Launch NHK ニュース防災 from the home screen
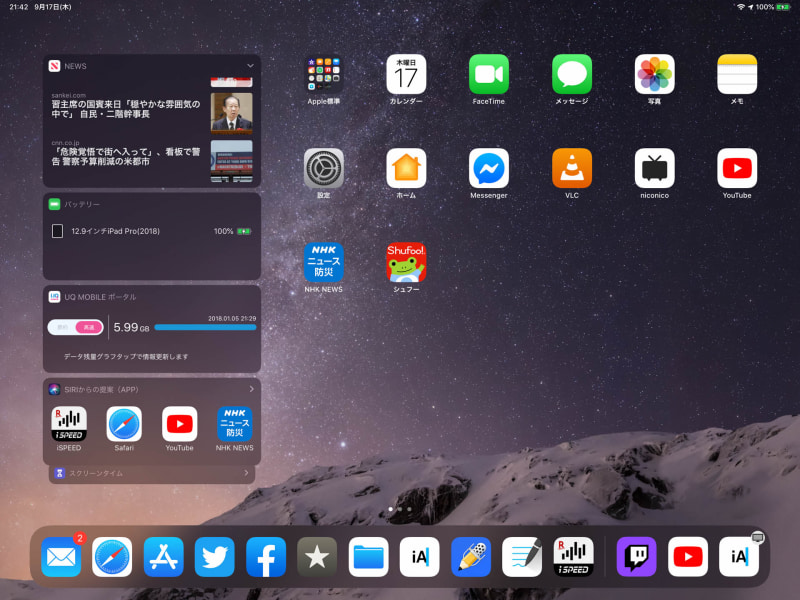Screen dimensions: 800x600 [322, 259]
